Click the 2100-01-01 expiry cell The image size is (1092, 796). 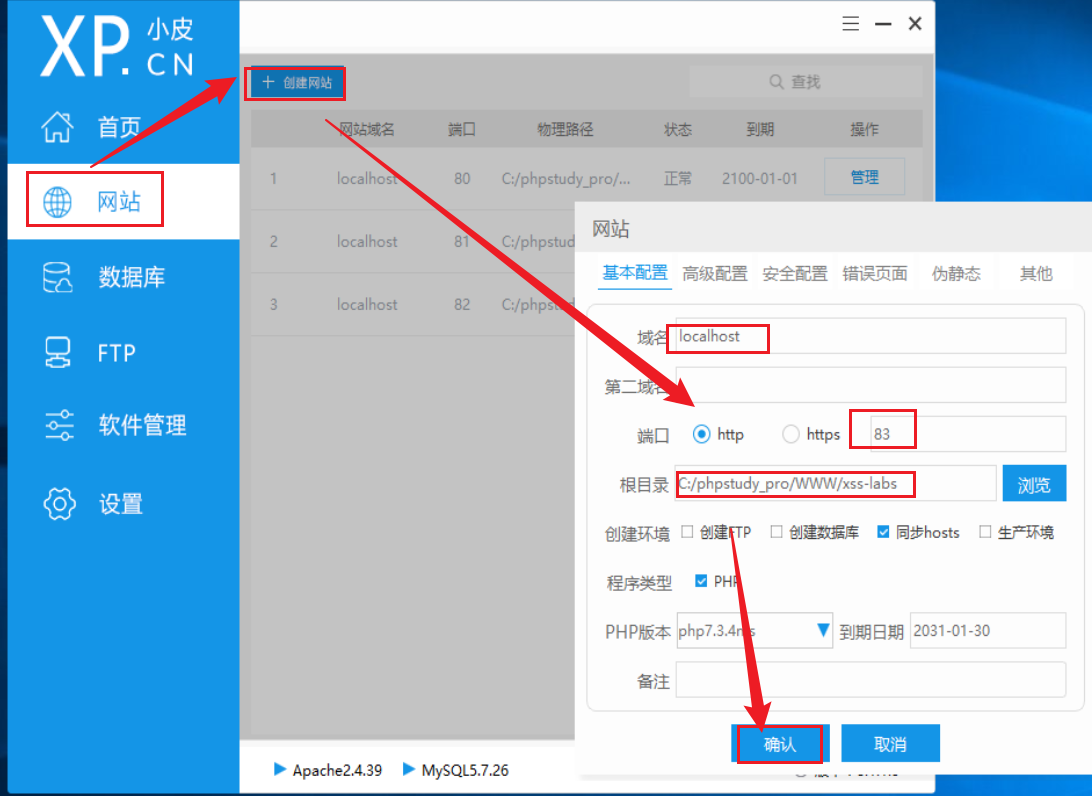pos(759,178)
